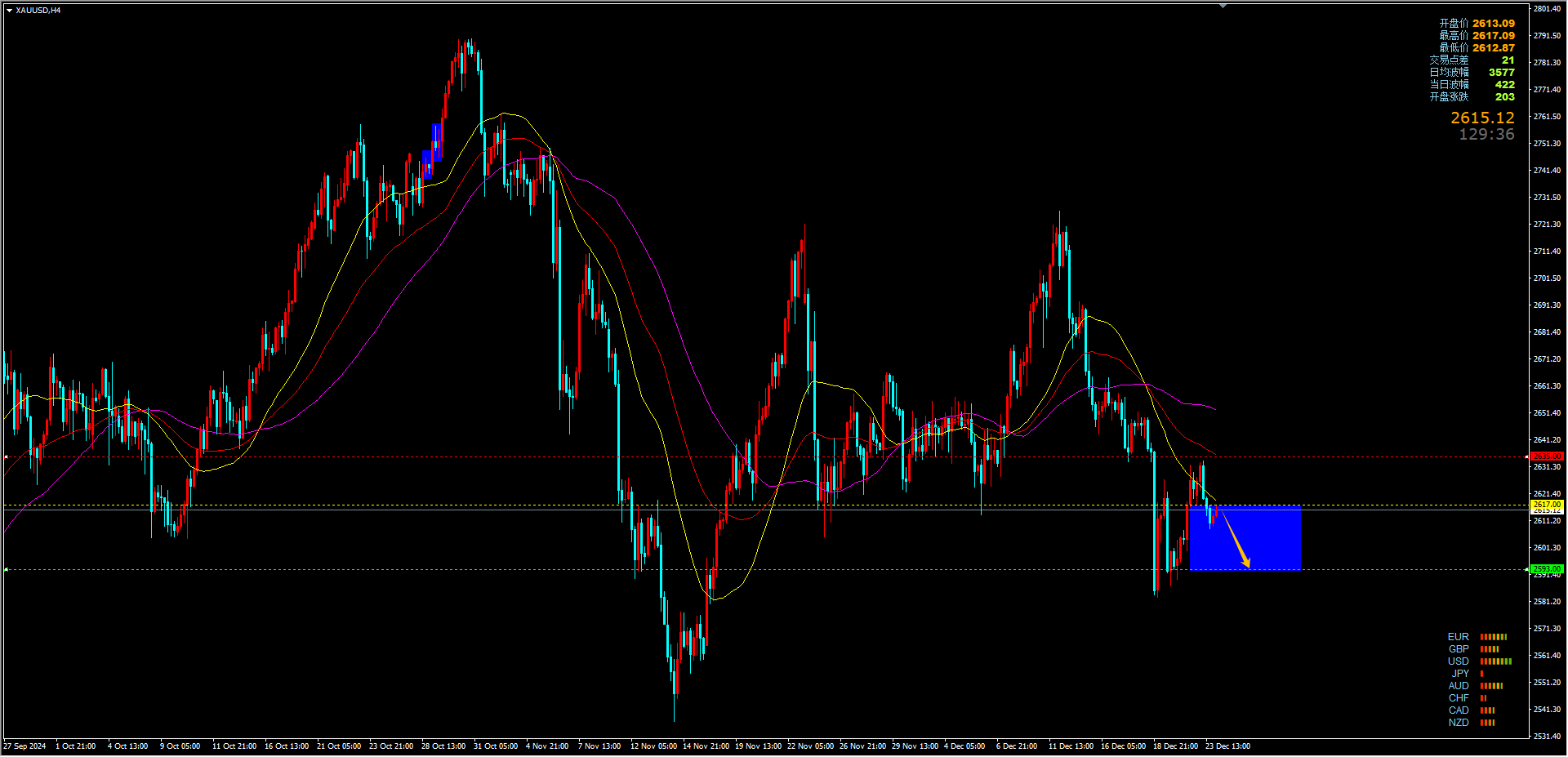Click the CHF currency strength label
The height and width of the screenshot is (757, 1568).
coord(1459,698)
